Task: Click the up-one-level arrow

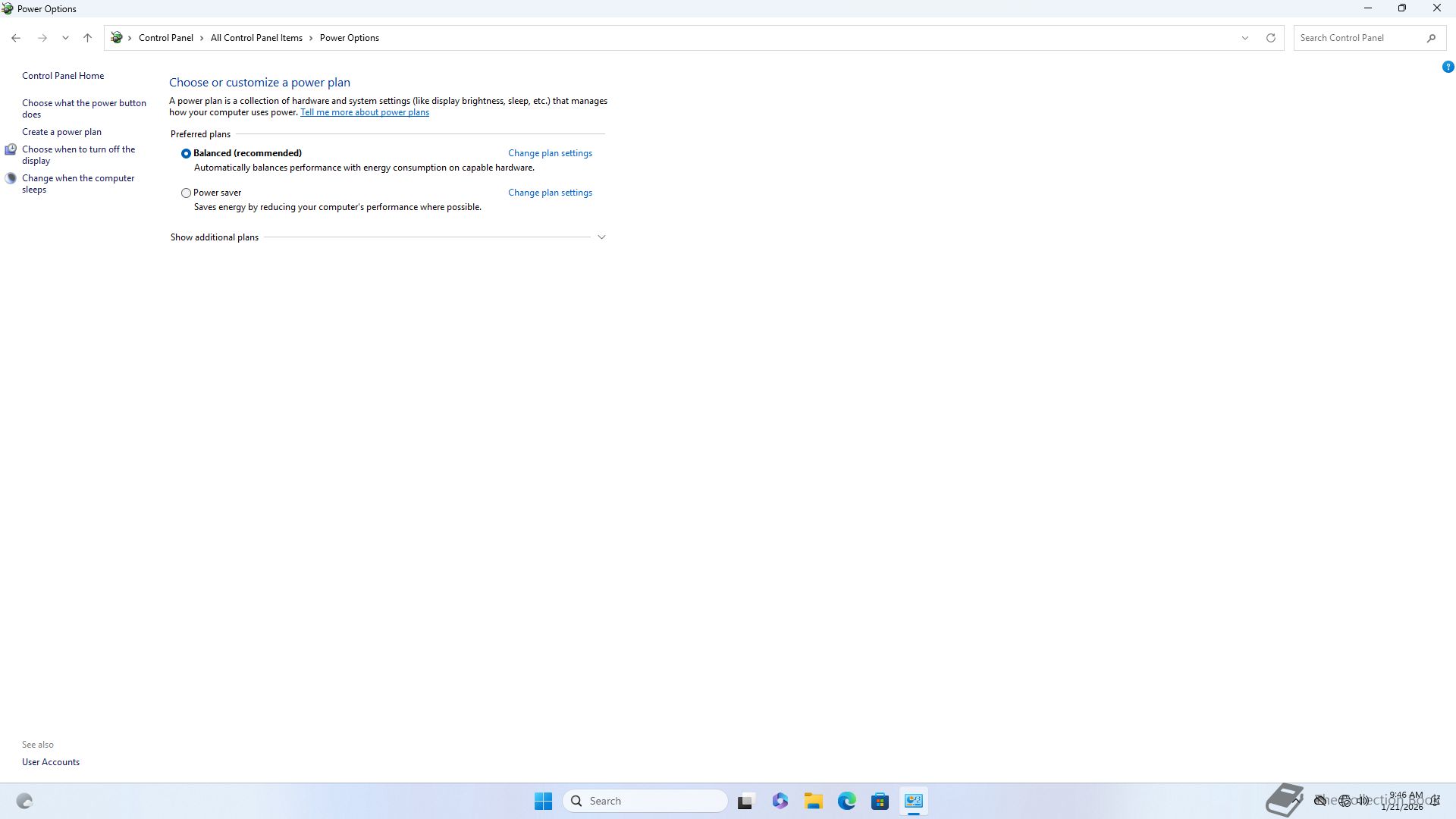Action: (x=87, y=38)
